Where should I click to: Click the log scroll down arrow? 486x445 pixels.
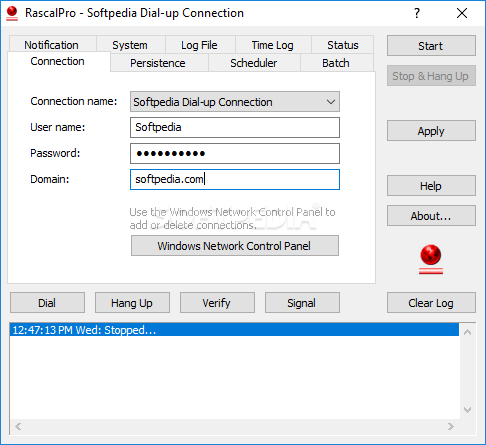tap(467, 410)
